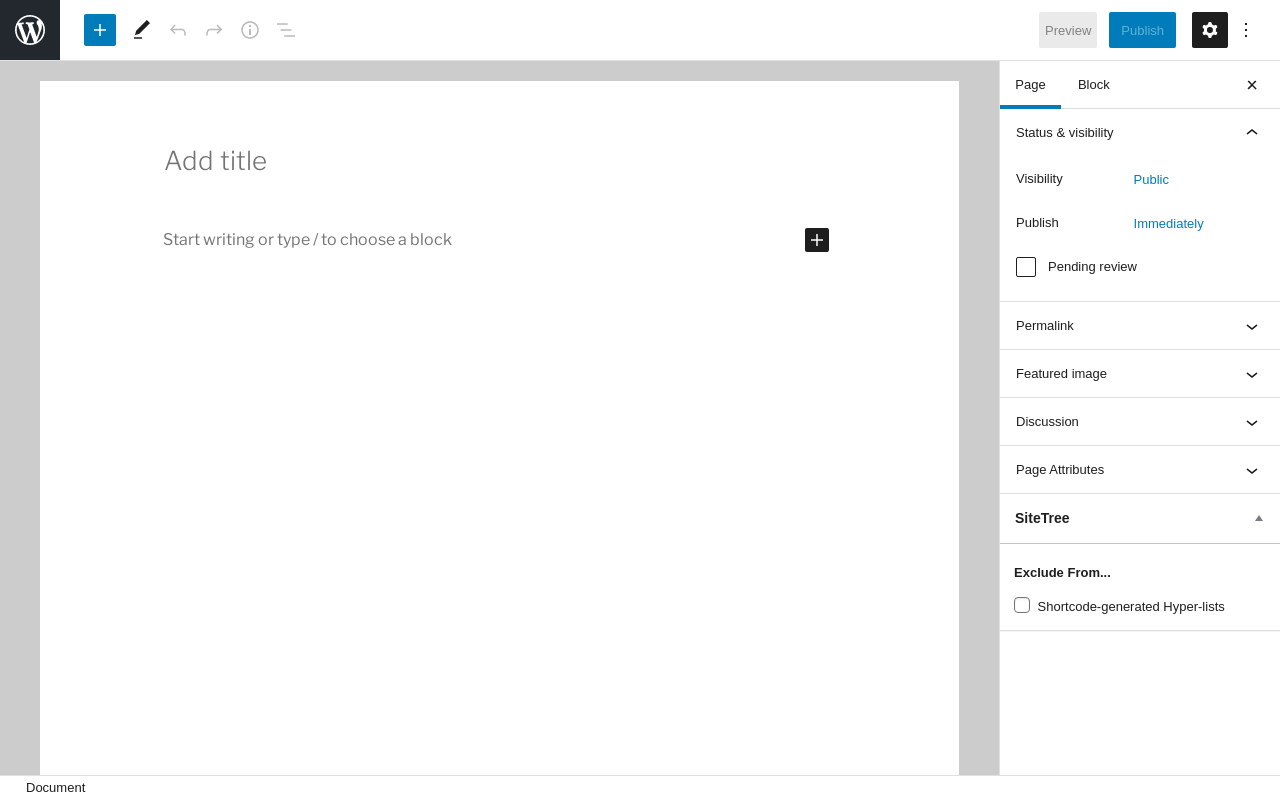This screenshot has height=800, width=1280.
Task: Close the settings sidebar panel
Action: [x=1252, y=85]
